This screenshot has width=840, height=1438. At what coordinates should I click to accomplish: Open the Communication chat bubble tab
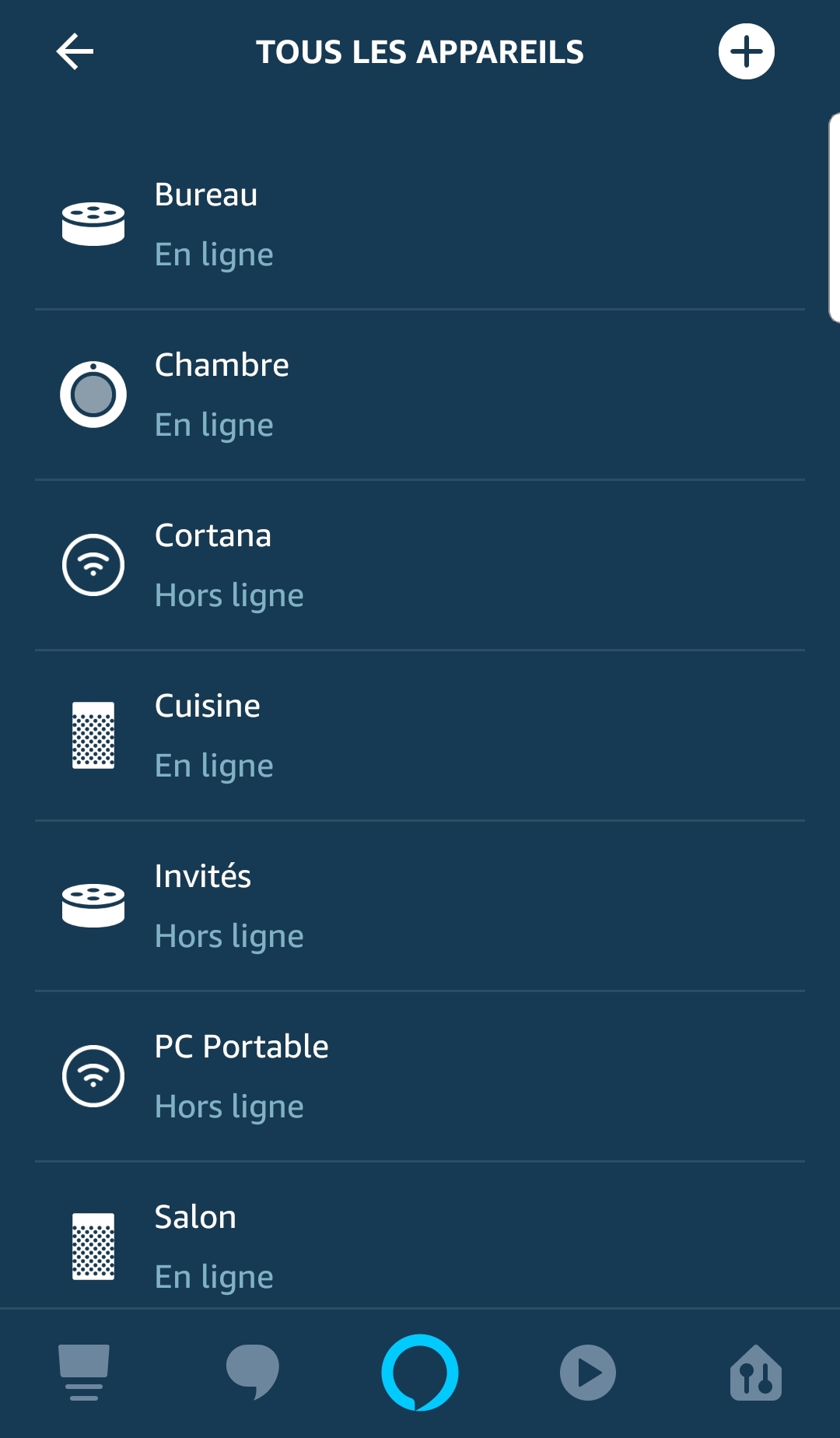[x=252, y=1373]
